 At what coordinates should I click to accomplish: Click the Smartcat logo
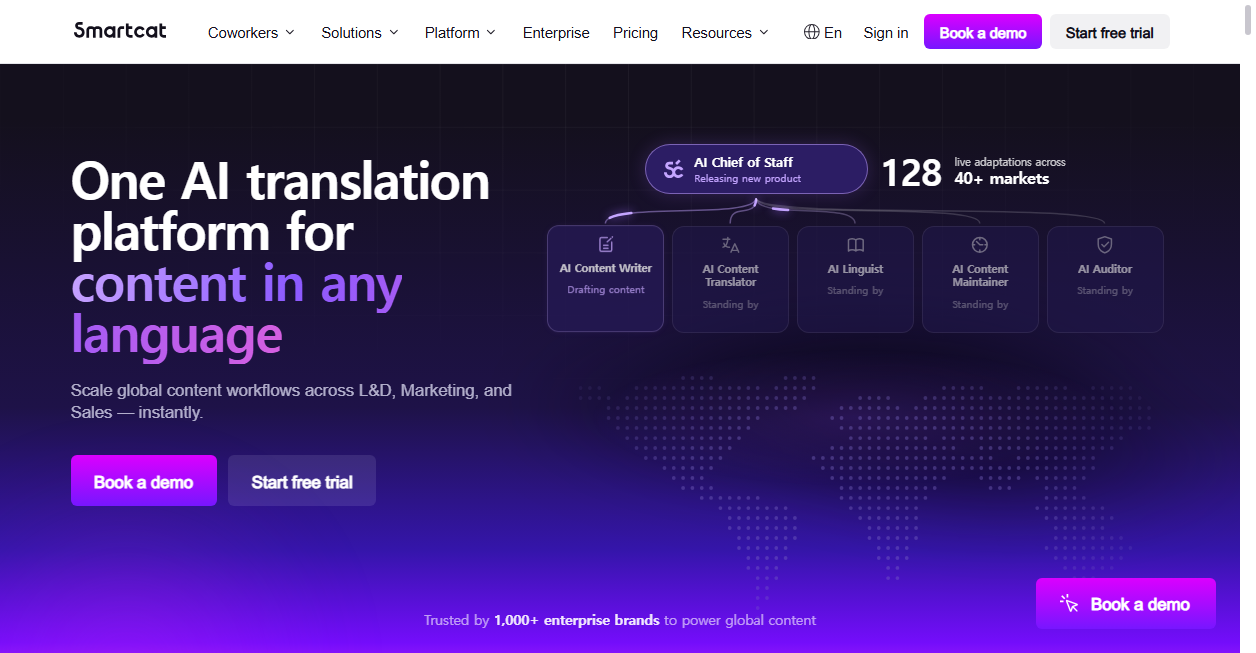point(120,30)
